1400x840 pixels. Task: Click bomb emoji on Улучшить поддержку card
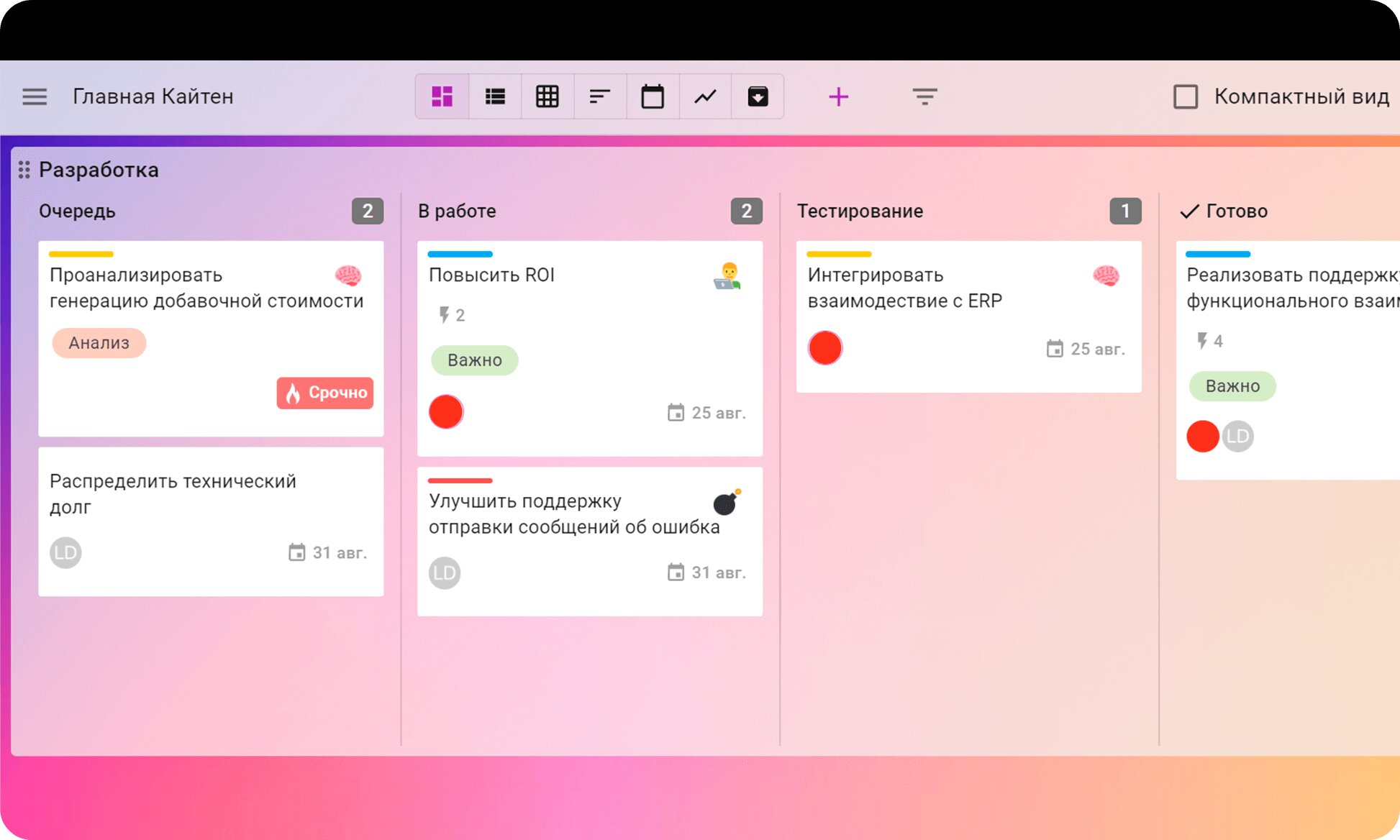pyautogui.click(x=727, y=502)
